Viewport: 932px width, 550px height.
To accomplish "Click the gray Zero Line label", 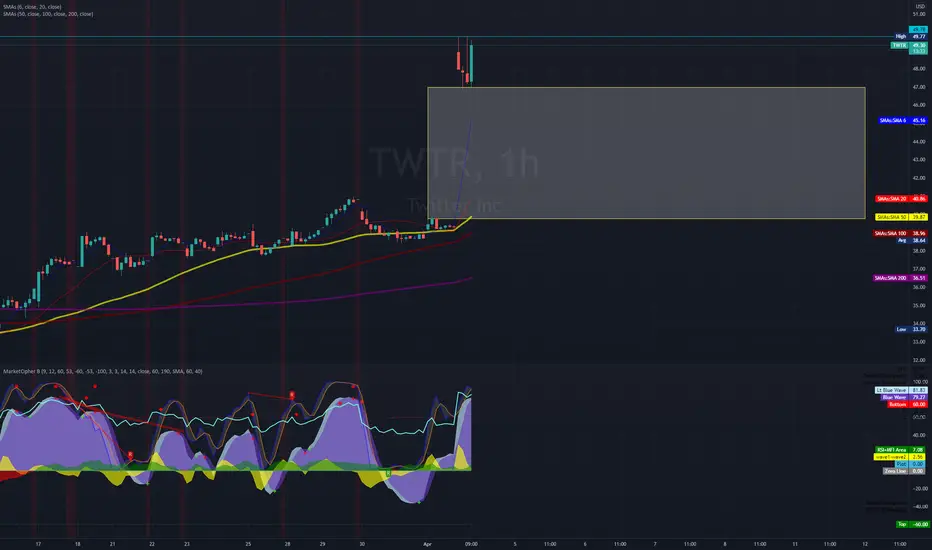I will pyautogui.click(x=905, y=471).
